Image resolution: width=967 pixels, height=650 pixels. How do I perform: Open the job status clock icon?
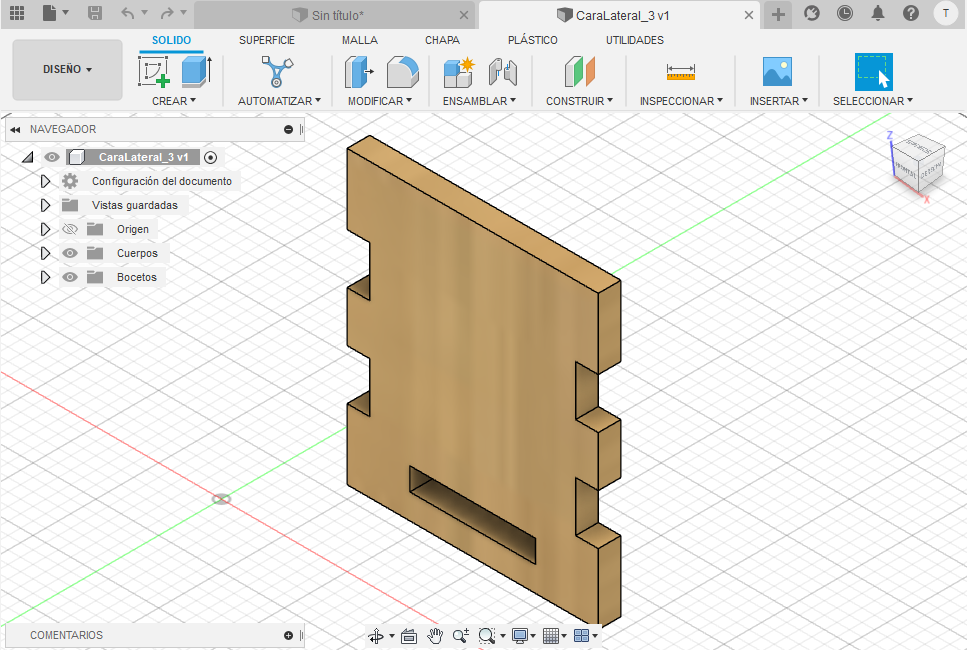[844, 13]
